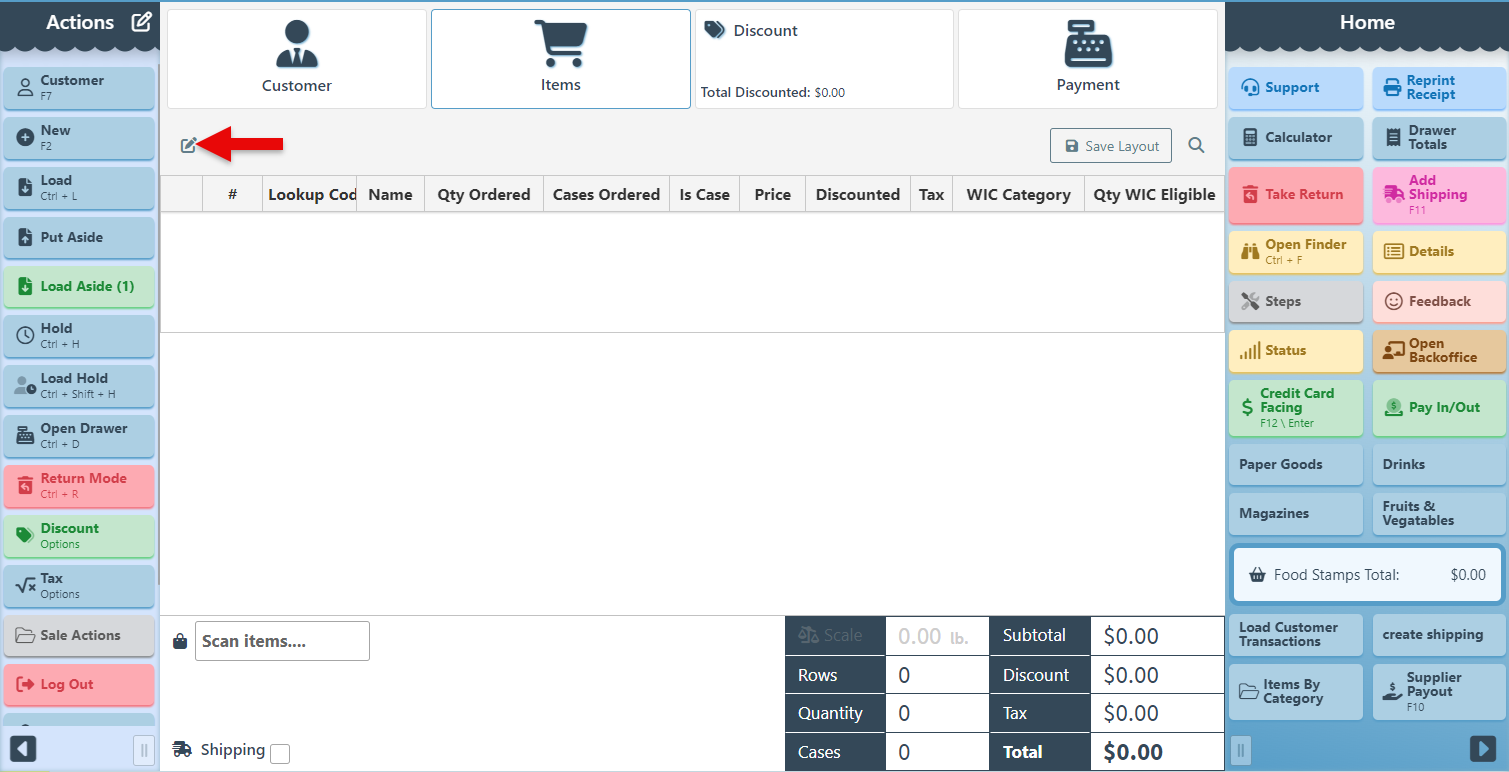Viewport: 1509px width, 772px height.
Task: Enable the Shipping checkbox
Action: [x=280, y=754]
